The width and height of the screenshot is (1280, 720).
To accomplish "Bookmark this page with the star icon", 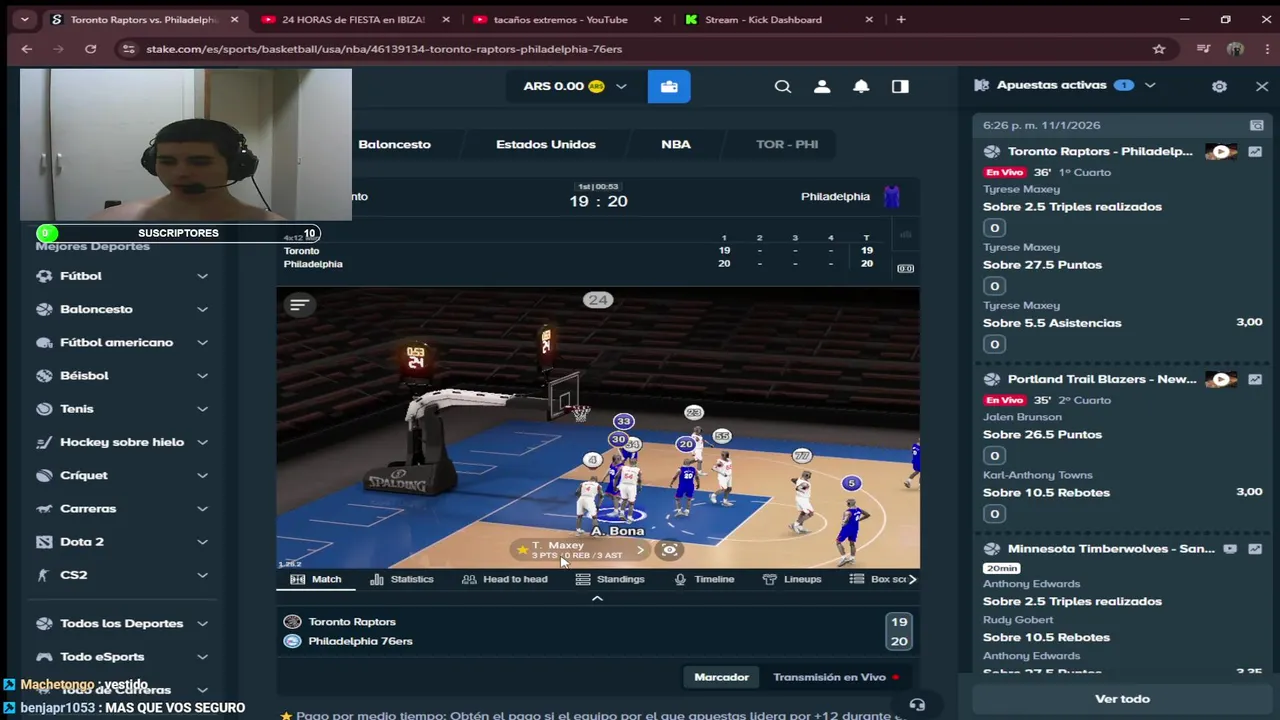I will coord(1159,49).
